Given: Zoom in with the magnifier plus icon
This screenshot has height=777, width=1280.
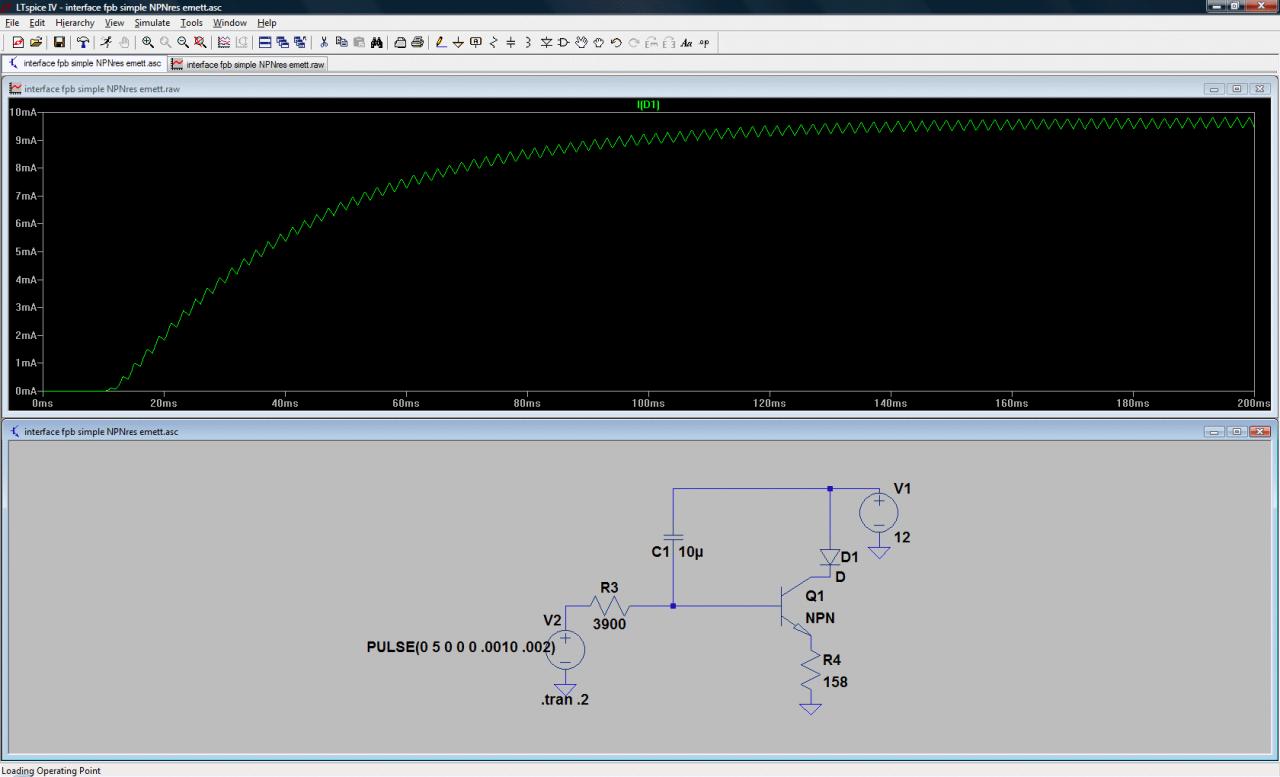Looking at the screenshot, I should (148, 42).
